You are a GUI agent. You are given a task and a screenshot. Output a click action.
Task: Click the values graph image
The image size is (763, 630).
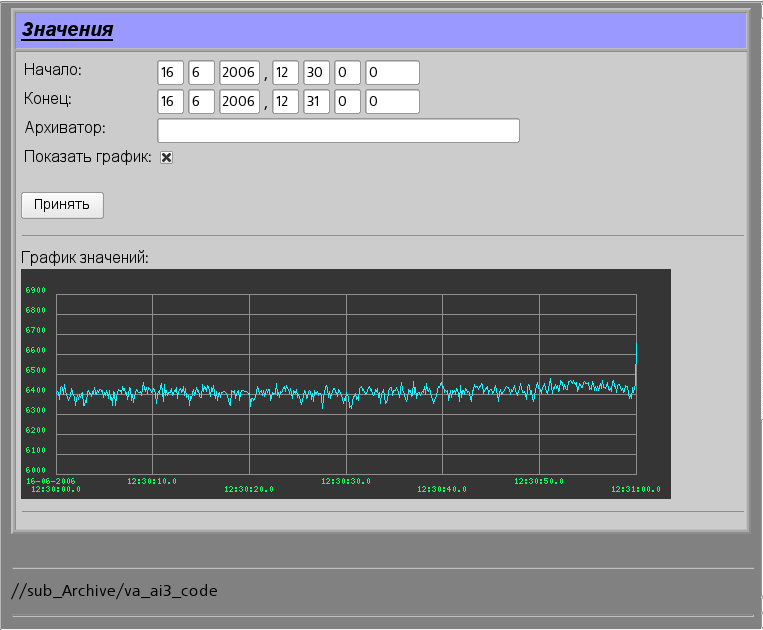[x=345, y=384]
